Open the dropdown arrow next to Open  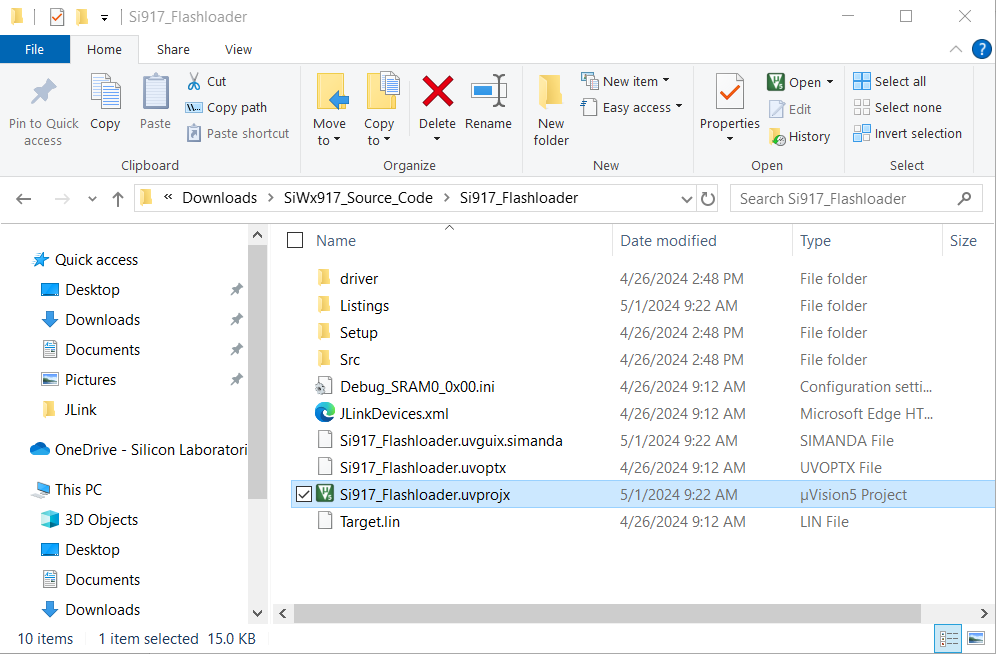(x=829, y=83)
